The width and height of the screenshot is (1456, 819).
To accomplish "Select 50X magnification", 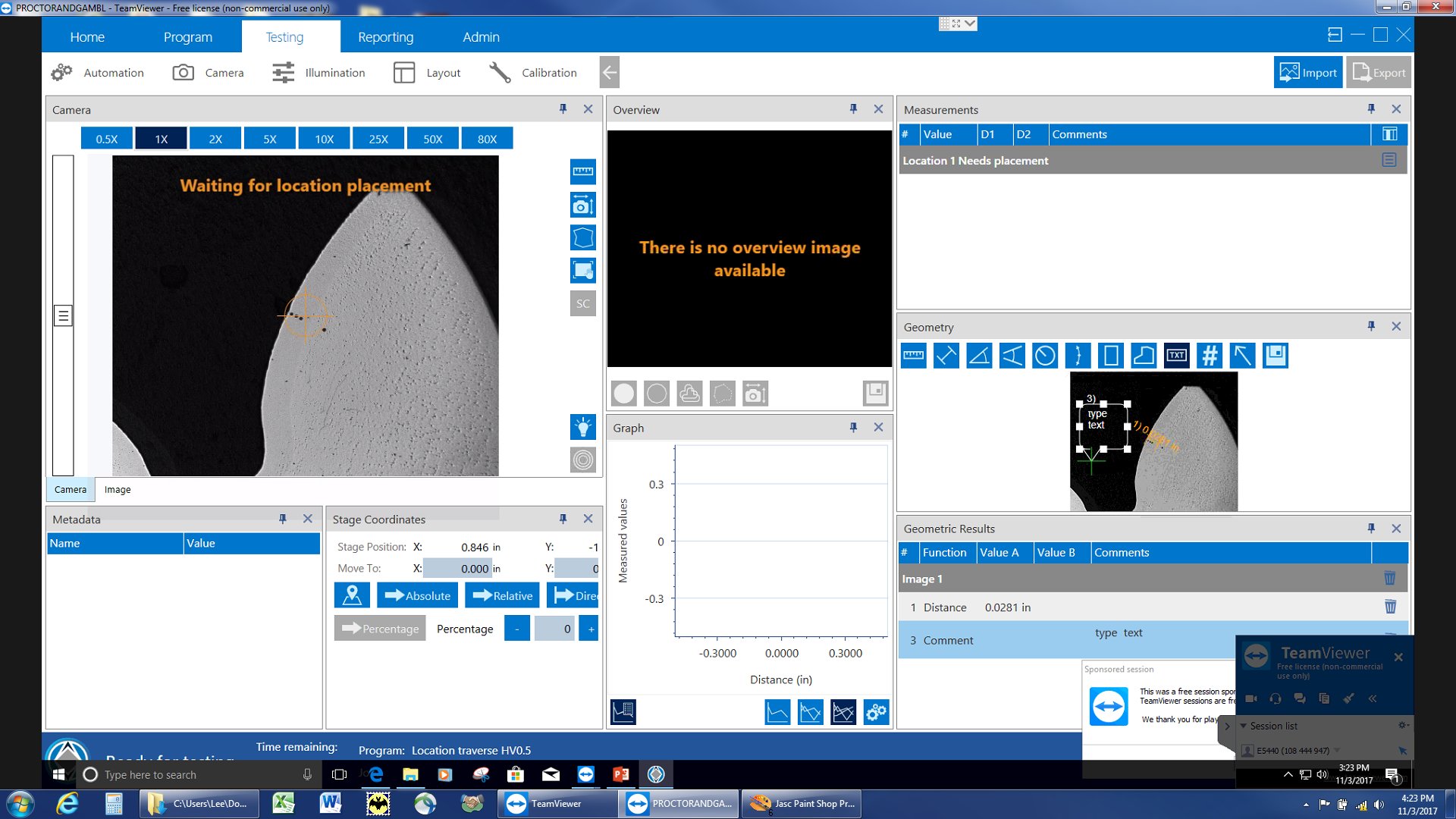I will [433, 139].
